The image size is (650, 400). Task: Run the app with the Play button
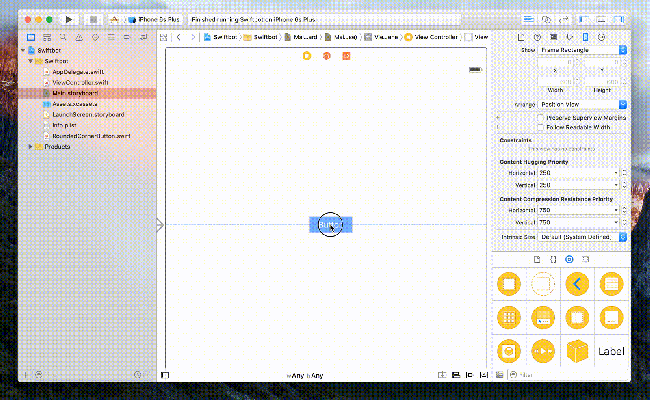69,19
